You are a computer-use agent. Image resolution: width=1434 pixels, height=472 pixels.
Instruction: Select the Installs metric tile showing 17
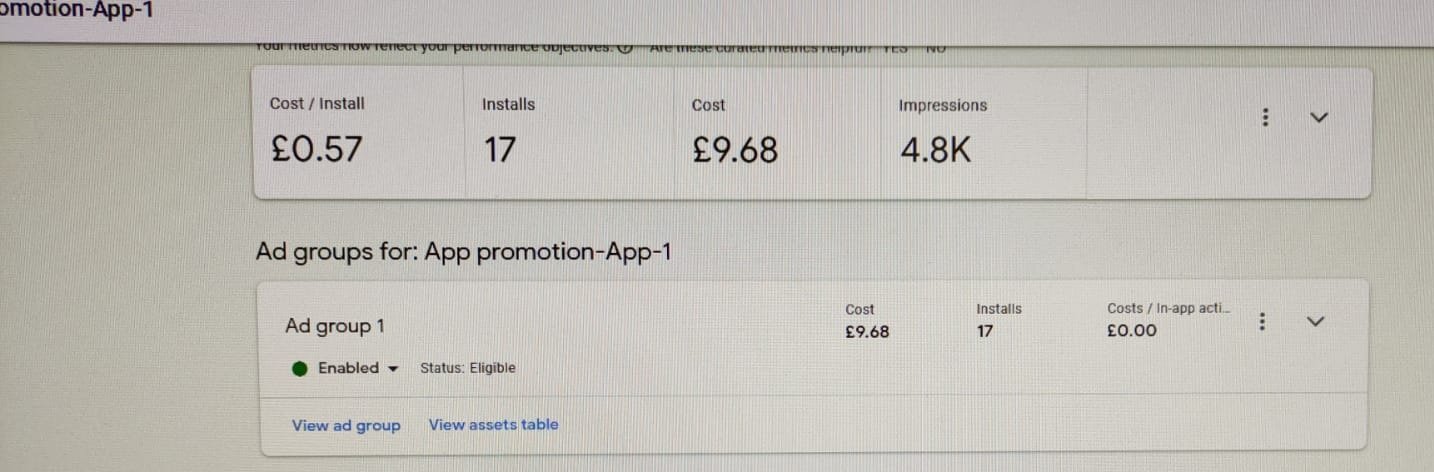click(x=570, y=133)
